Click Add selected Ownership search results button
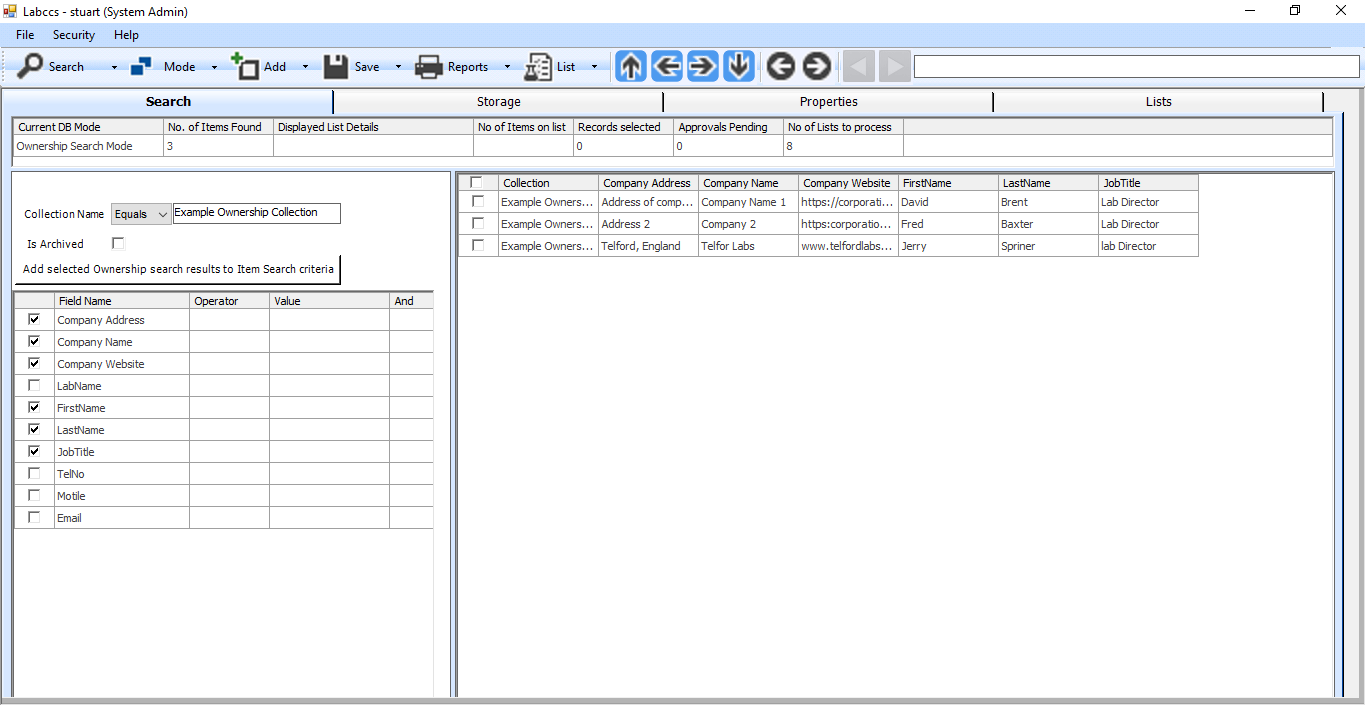This screenshot has width=1365, height=706. point(178,269)
